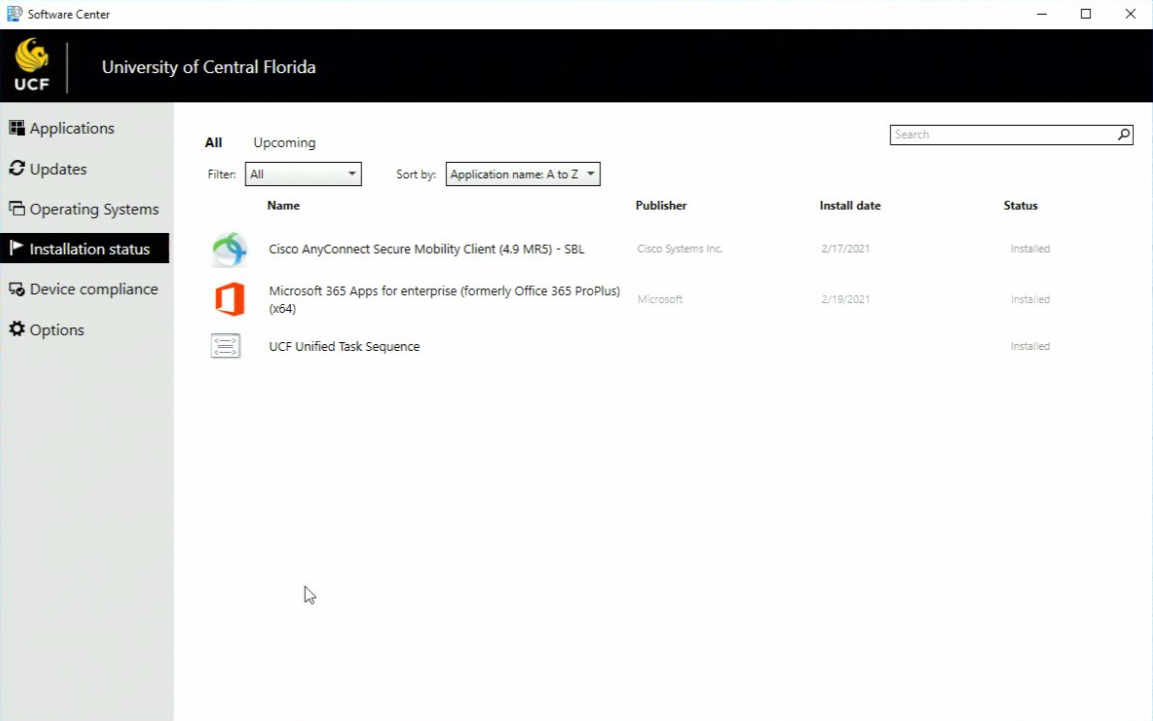Viewport: 1153px width, 721px height.
Task: Click the Cisco AnyConnect app icon
Action: point(229,249)
